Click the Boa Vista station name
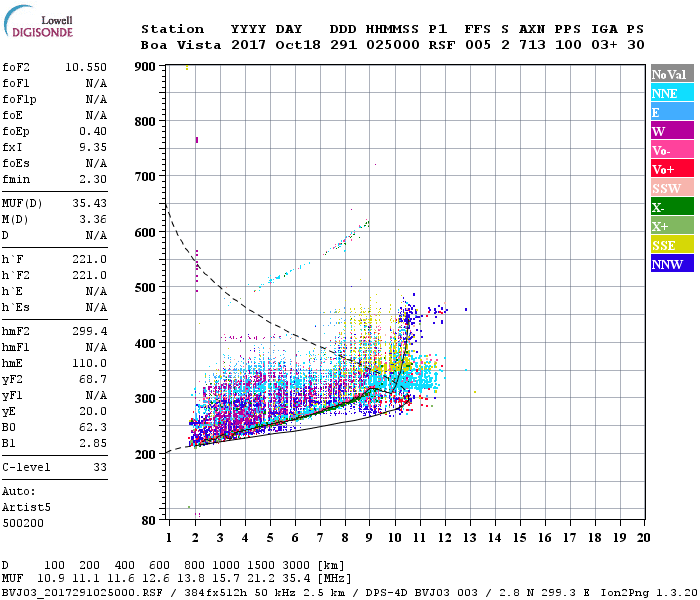 pyautogui.click(x=181, y=45)
